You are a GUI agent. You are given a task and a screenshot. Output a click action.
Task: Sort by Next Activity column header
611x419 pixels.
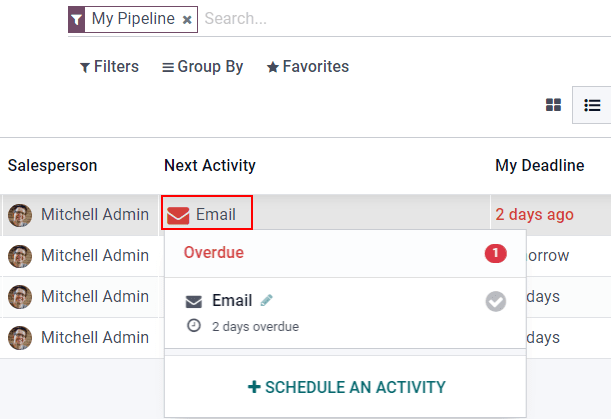coord(210,166)
